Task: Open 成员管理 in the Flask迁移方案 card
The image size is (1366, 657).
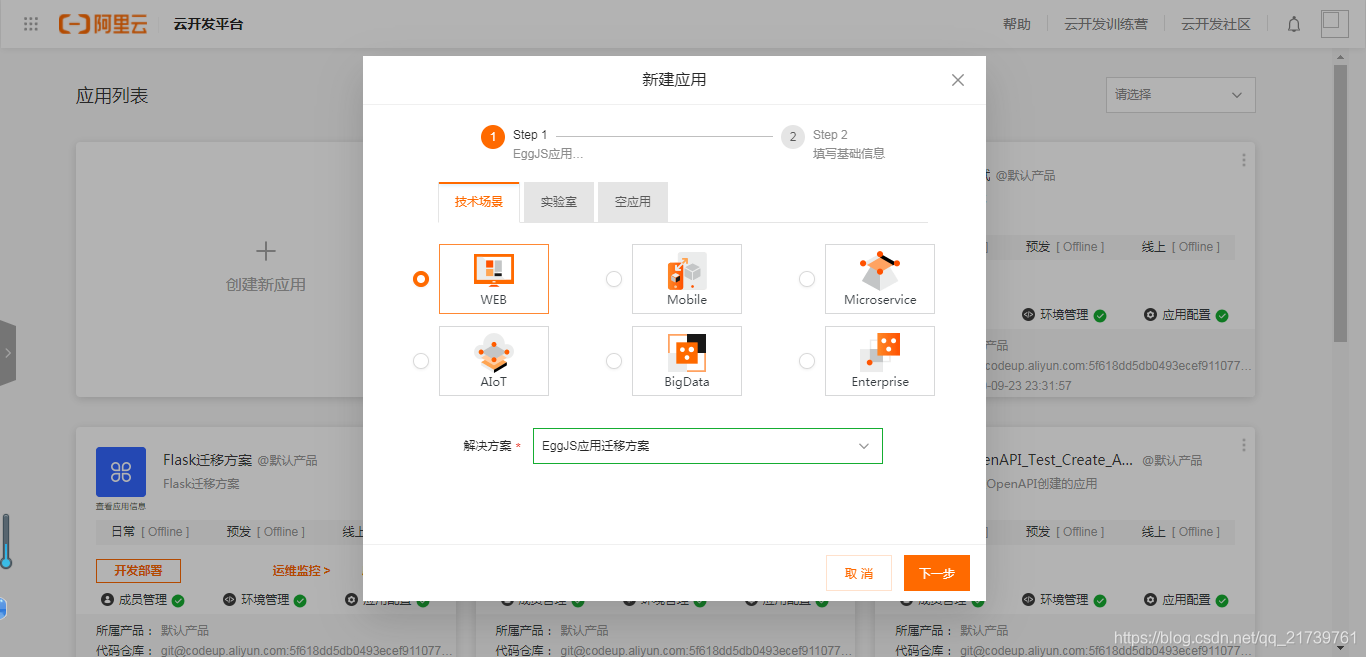Action: [142, 600]
